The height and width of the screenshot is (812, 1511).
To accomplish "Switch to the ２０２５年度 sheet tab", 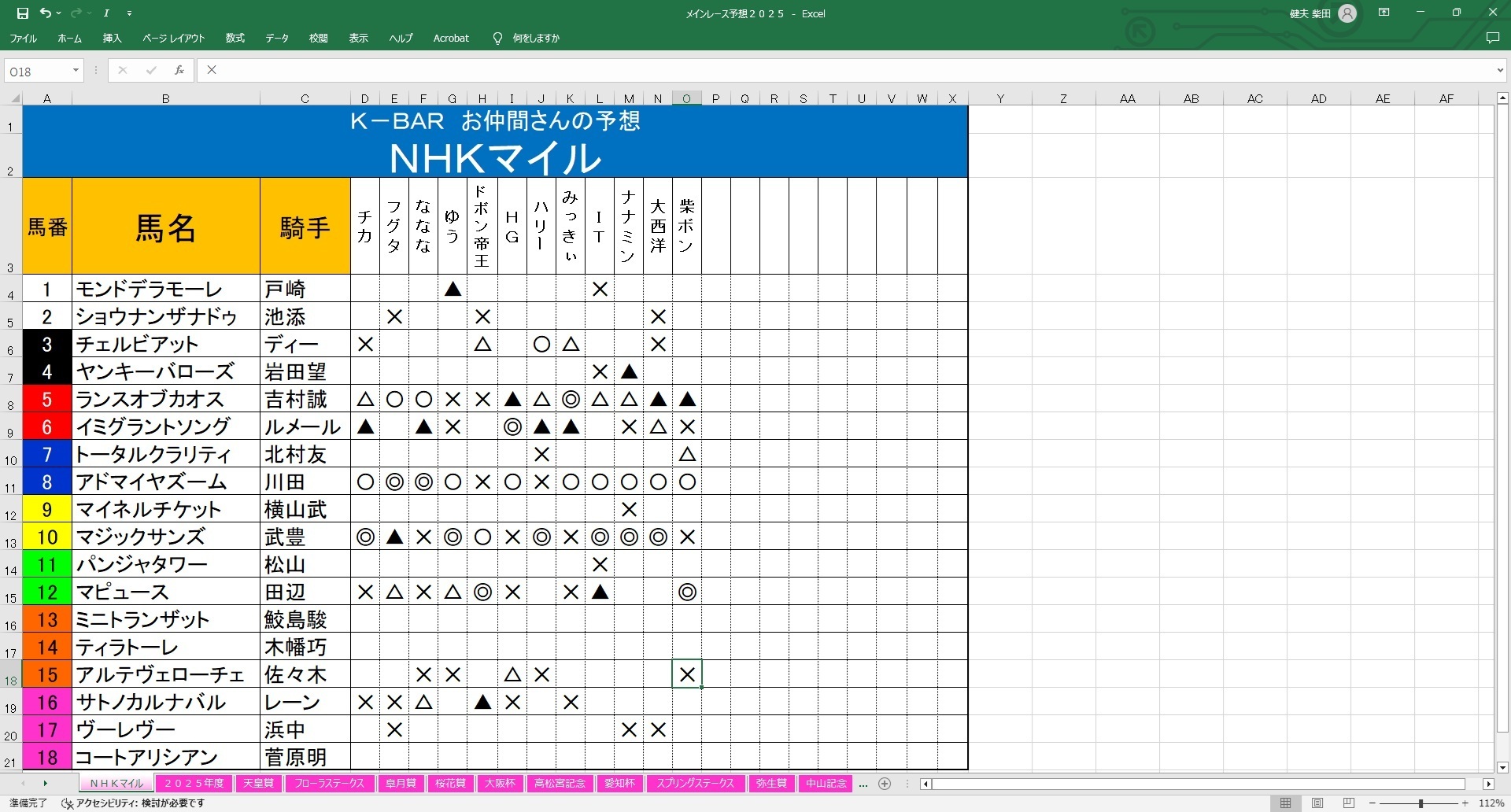I will [194, 783].
